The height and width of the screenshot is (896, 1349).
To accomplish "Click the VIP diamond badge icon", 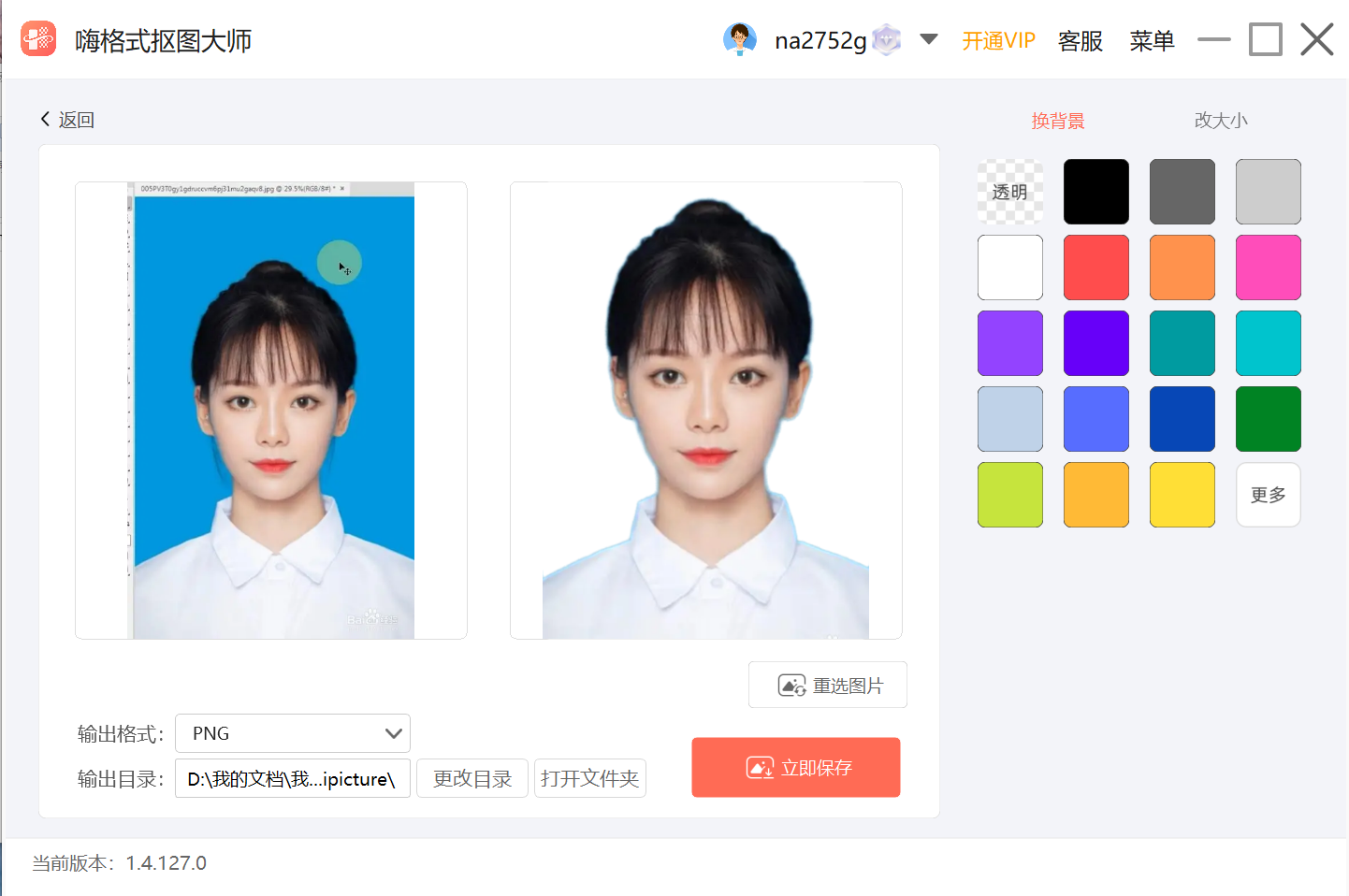I will tap(886, 40).
